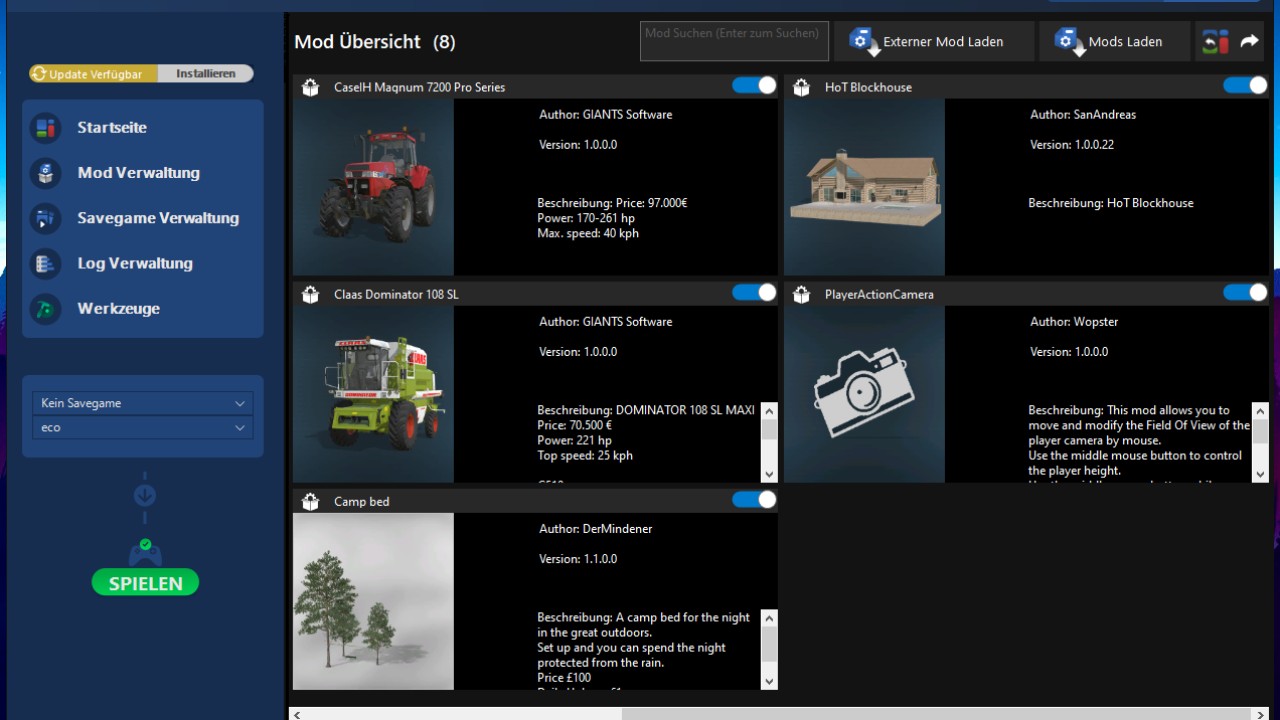Viewport: 1280px width, 720px height.
Task: Click the HoT Blockhouse house thumbnail
Action: point(864,187)
